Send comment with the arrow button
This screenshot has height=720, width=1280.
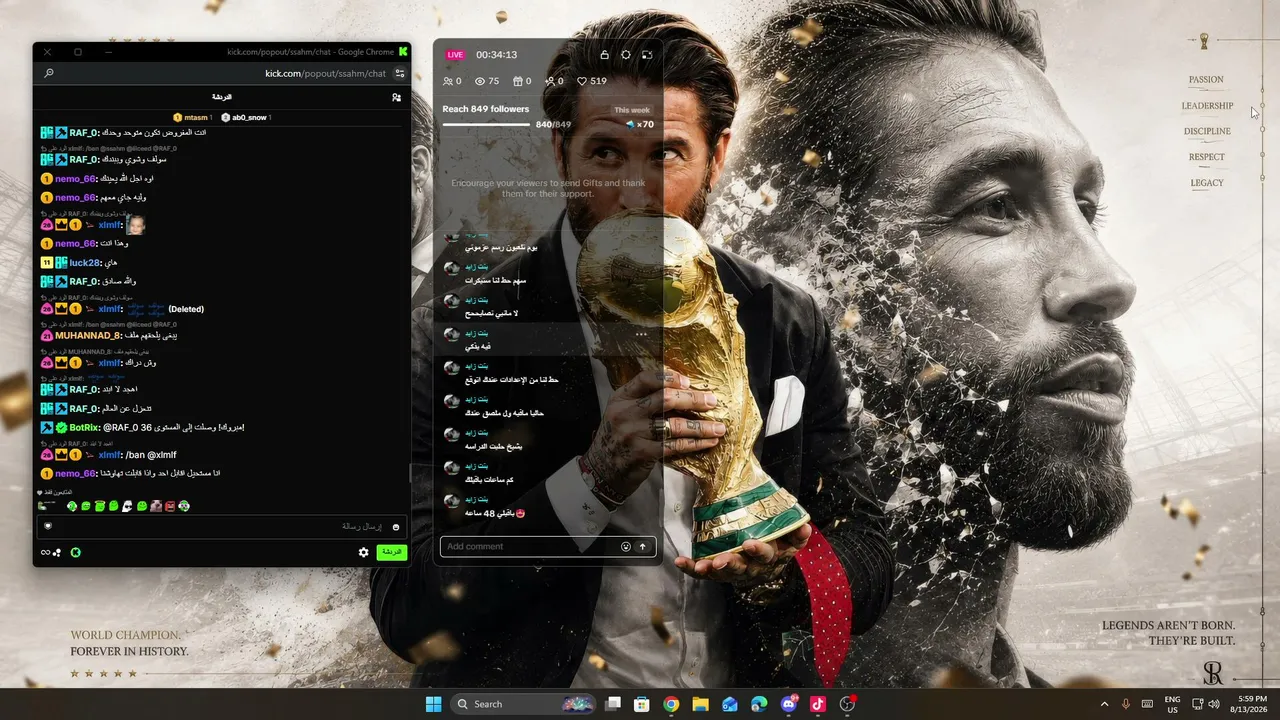pos(642,547)
